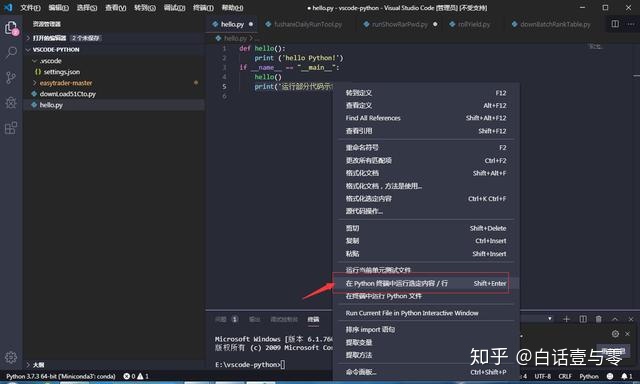
Task: Split the terminal panel
Action: 583,319
